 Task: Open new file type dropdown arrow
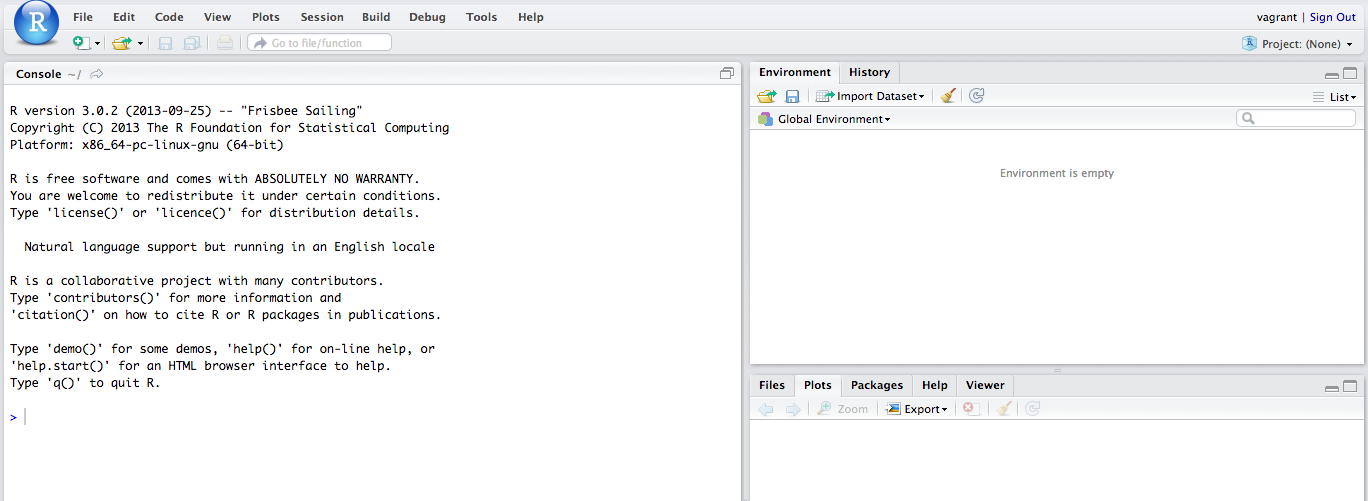pyautogui.click(x=97, y=44)
